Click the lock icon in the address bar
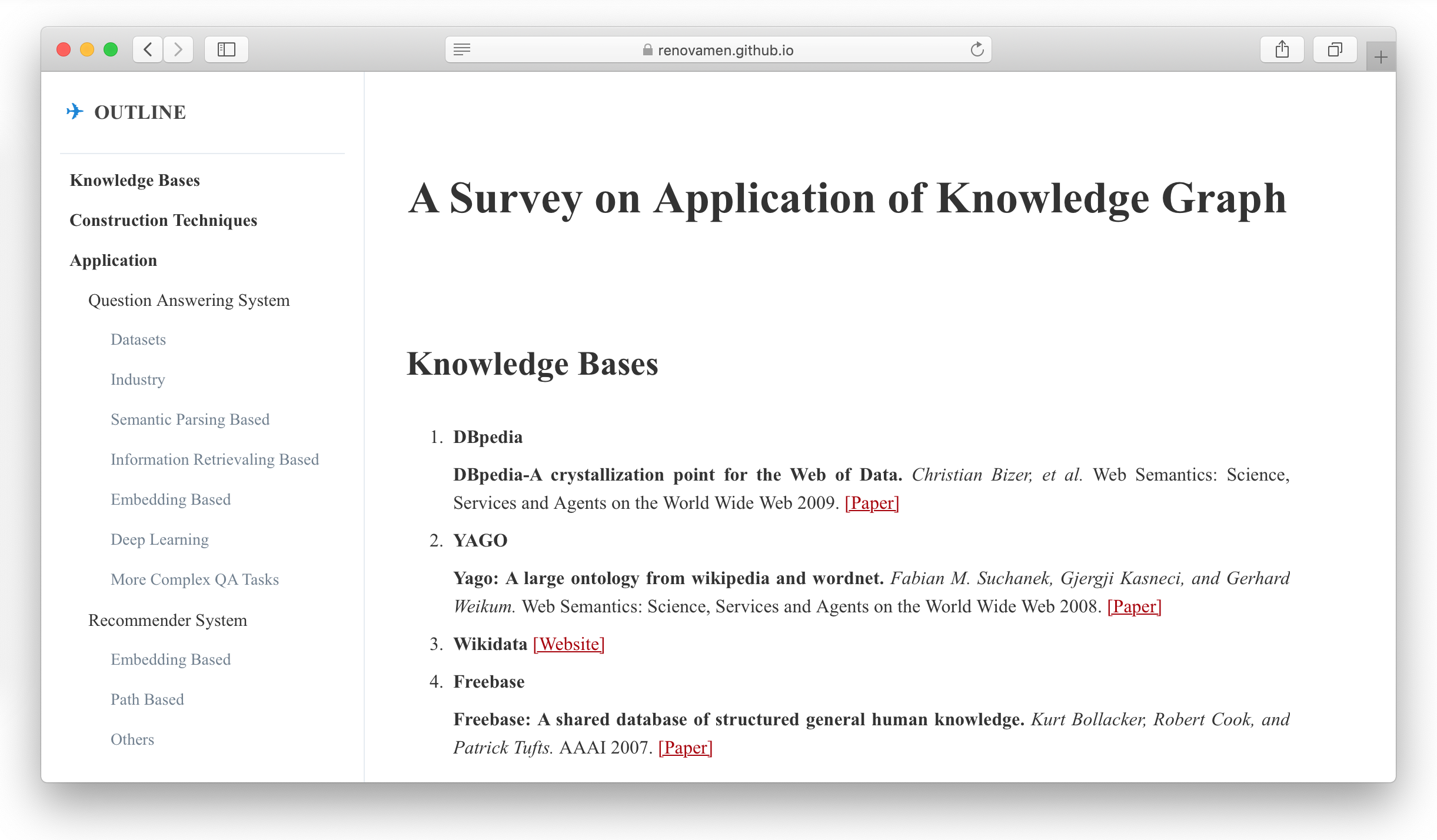This screenshot has height=840, width=1437. coord(647,50)
